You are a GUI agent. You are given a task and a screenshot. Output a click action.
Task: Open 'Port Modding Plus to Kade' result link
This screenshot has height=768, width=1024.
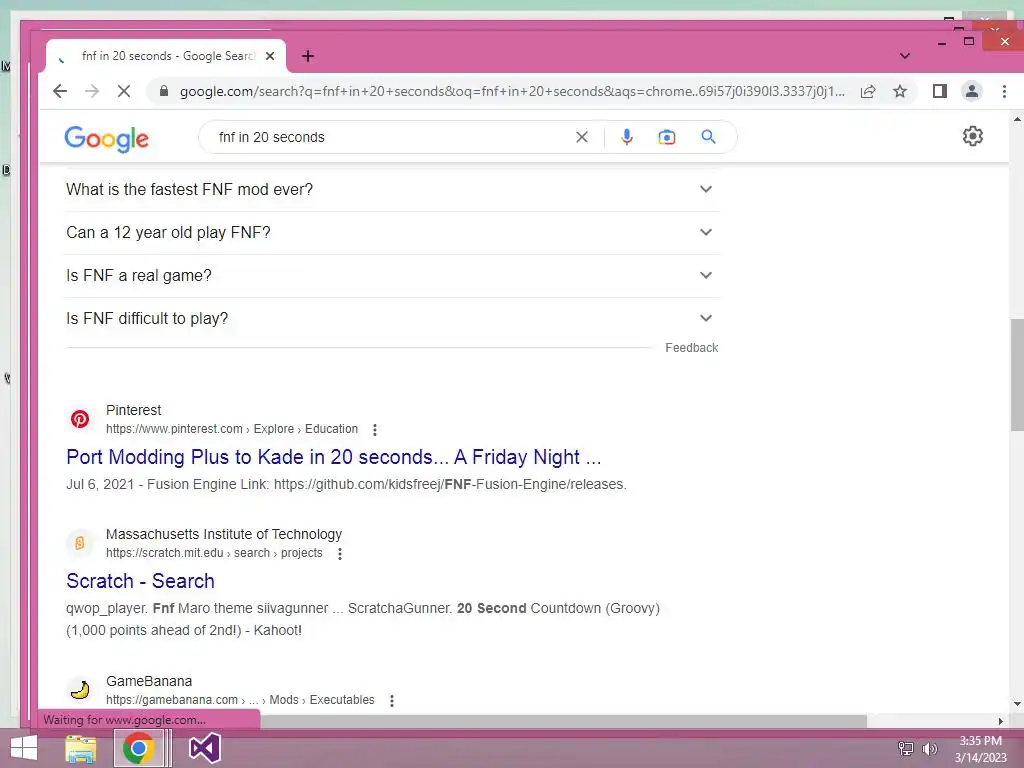334,457
